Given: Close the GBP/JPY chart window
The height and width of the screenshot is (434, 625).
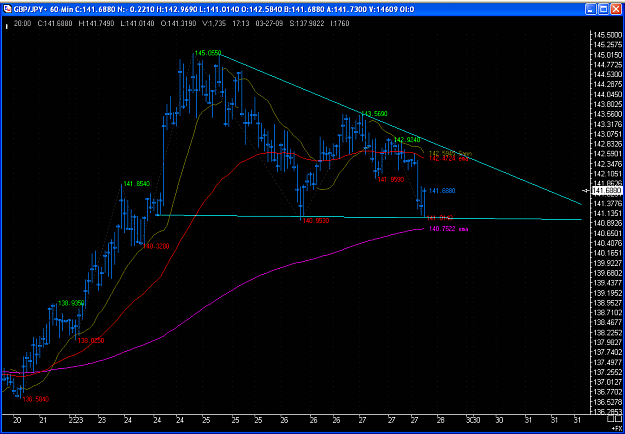Looking at the screenshot, I should tap(615, 9).
